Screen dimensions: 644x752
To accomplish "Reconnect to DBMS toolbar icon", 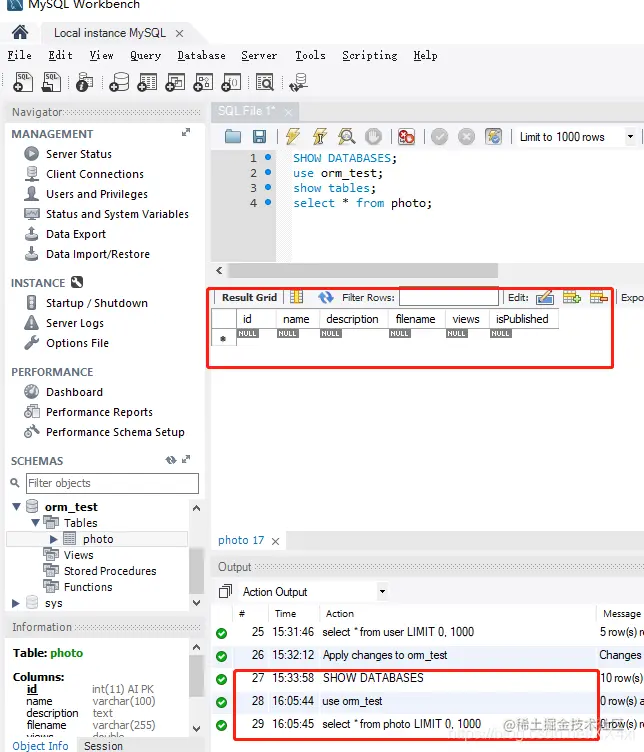I will [298, 82].
